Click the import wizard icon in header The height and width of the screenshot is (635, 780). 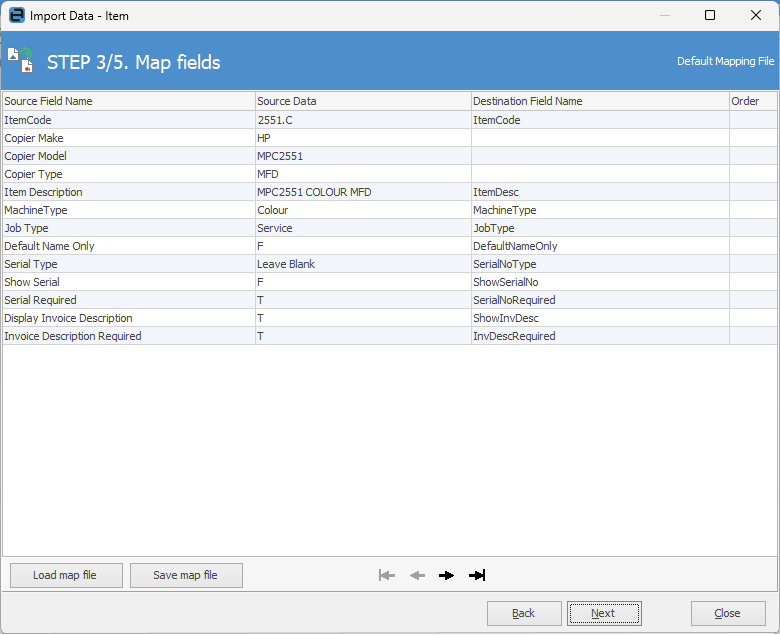pos(20,61)
